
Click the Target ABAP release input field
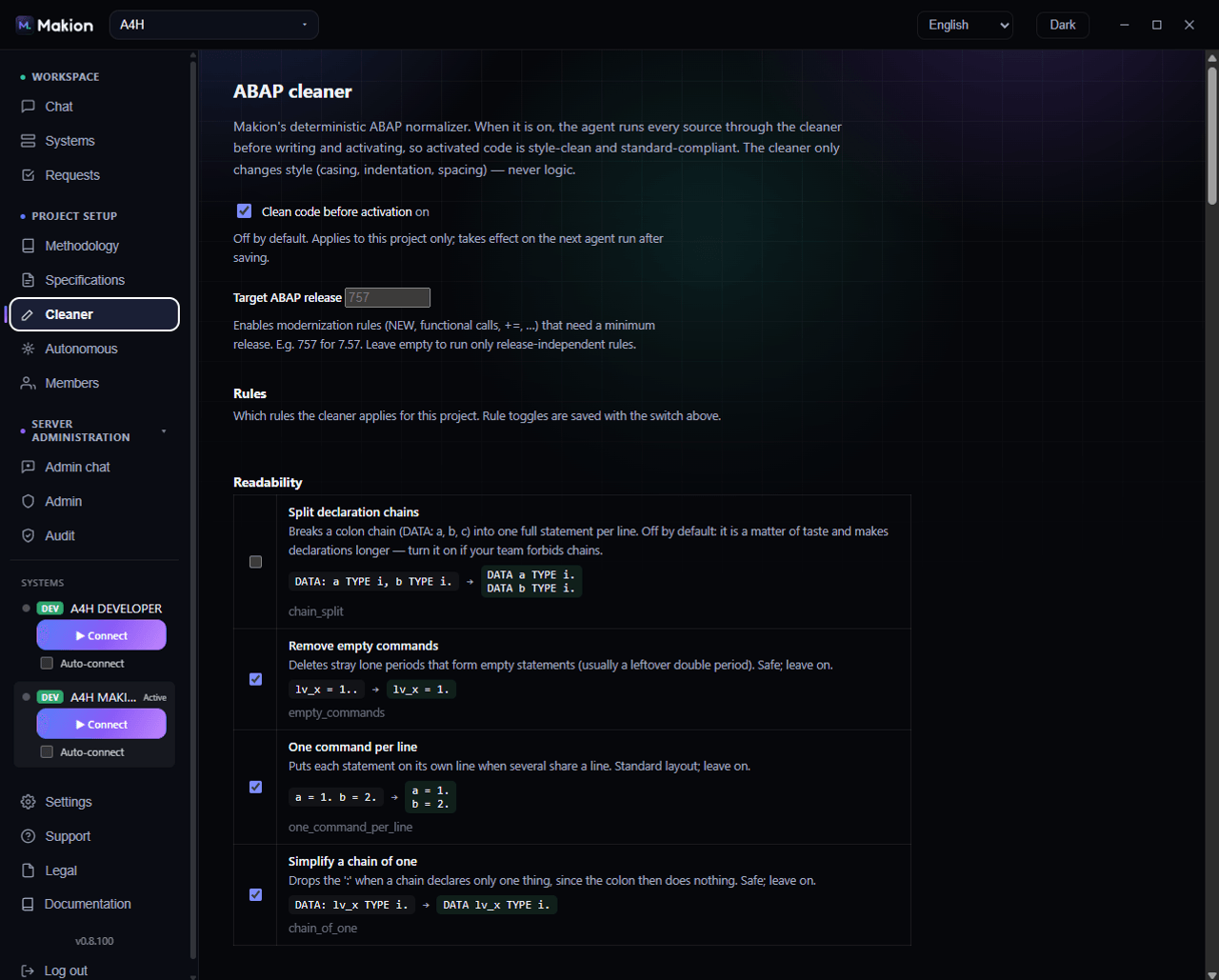388,297
